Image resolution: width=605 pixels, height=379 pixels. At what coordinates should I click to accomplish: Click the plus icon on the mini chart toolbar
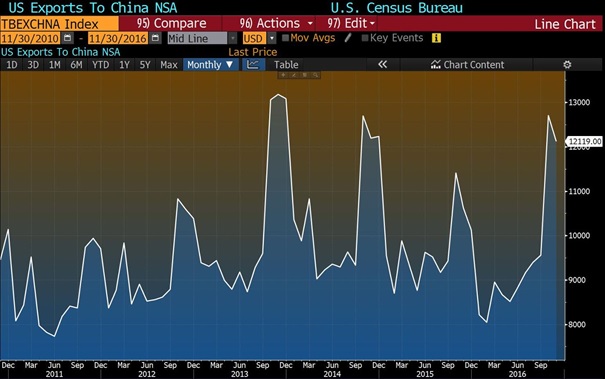click(x=283, y=75)
